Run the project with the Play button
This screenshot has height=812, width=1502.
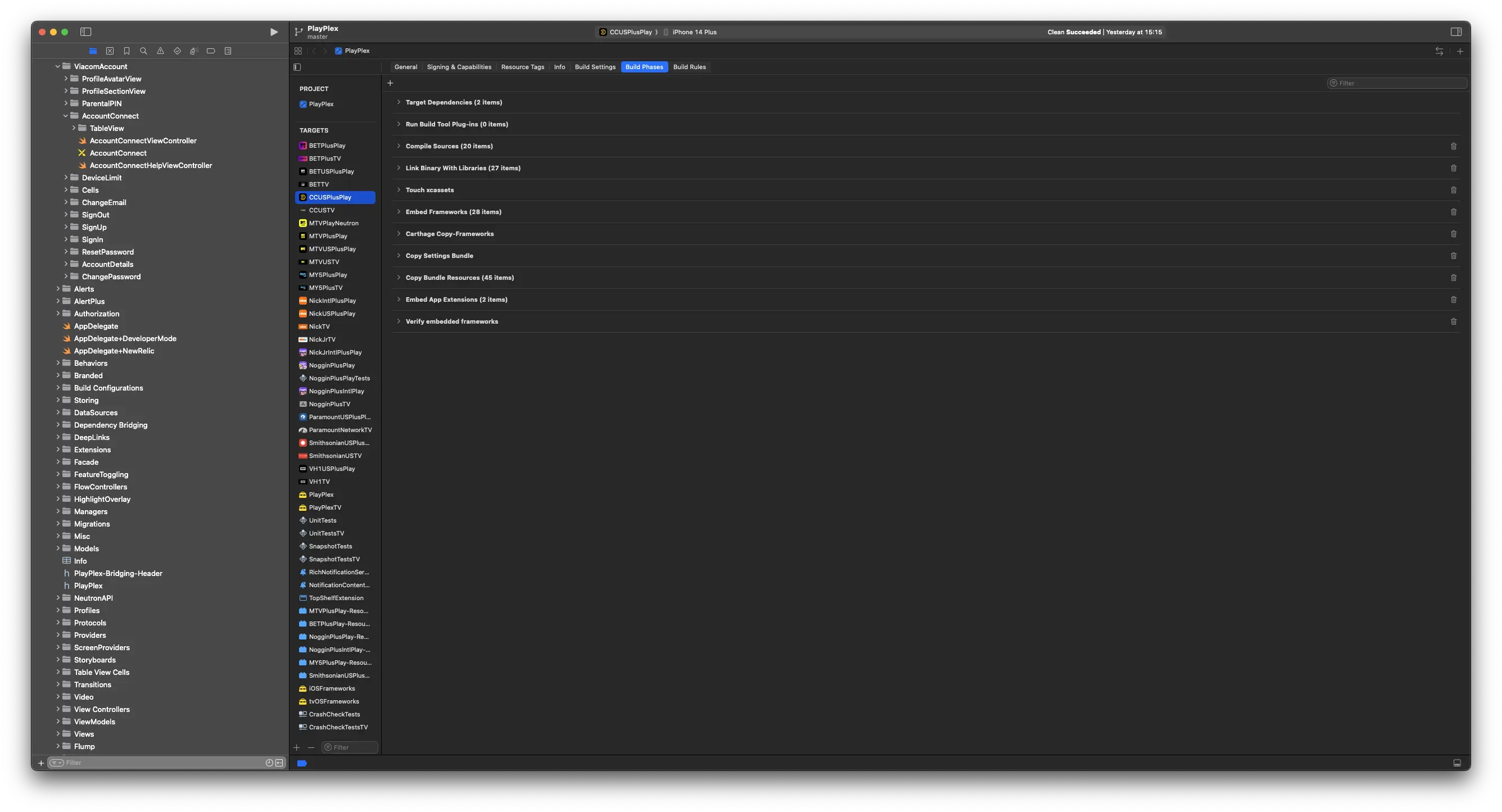[x=274, y=32]
